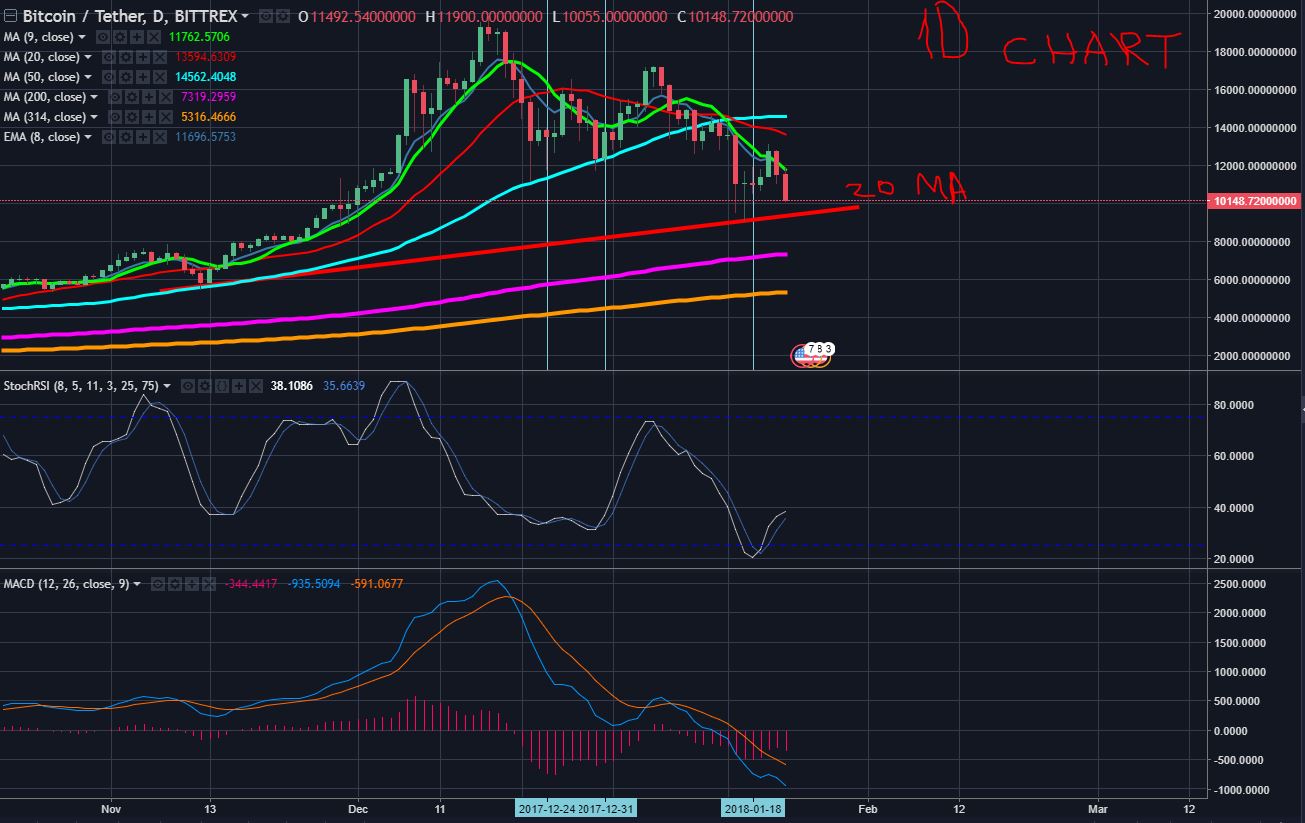Expand the MA (9, close) dropdown arrow
Image resolution: width=1305 pixels, height=823 pixels.
click(x=82, y=37)
